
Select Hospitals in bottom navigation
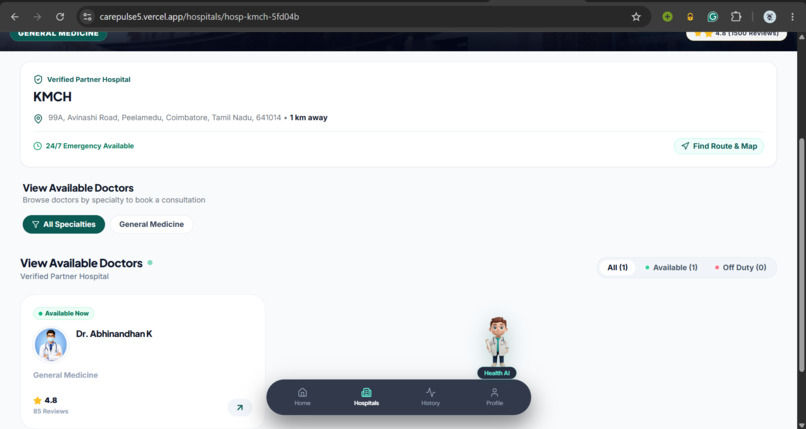pos(367,397)
